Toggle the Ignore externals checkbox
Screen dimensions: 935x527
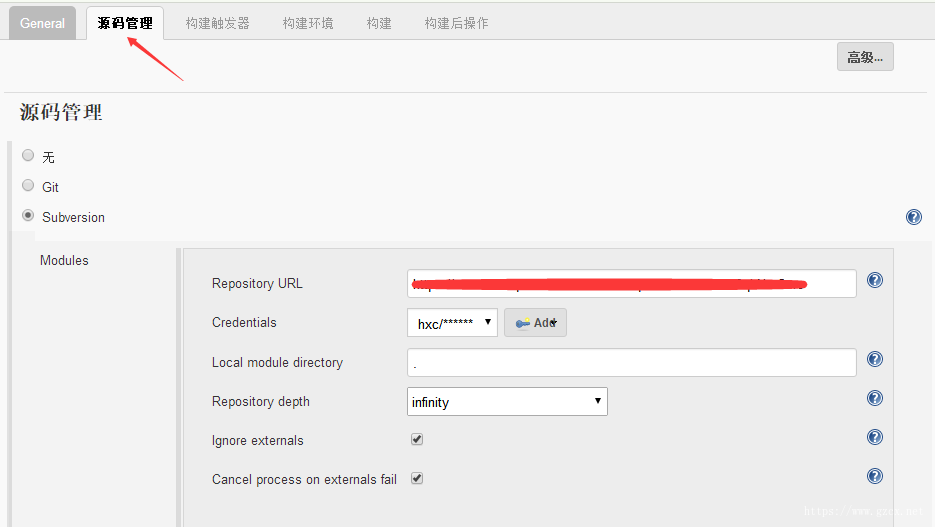point(417,439)
